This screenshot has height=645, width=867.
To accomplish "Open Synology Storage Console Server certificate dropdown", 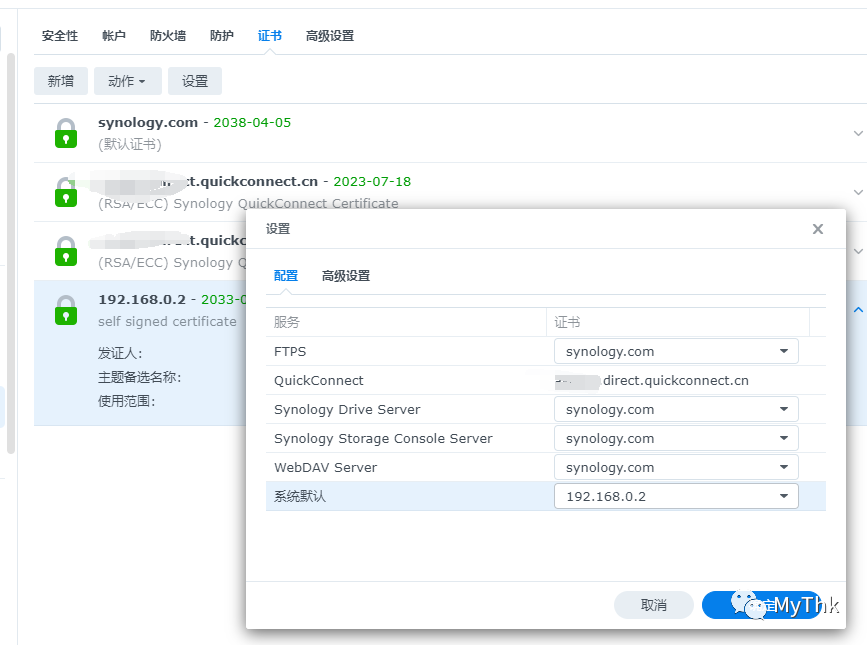I will tap(676, 438).
